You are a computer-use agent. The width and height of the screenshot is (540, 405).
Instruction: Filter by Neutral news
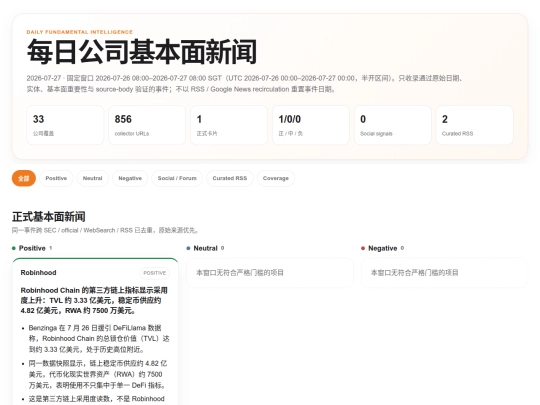(x=93, y=178)
